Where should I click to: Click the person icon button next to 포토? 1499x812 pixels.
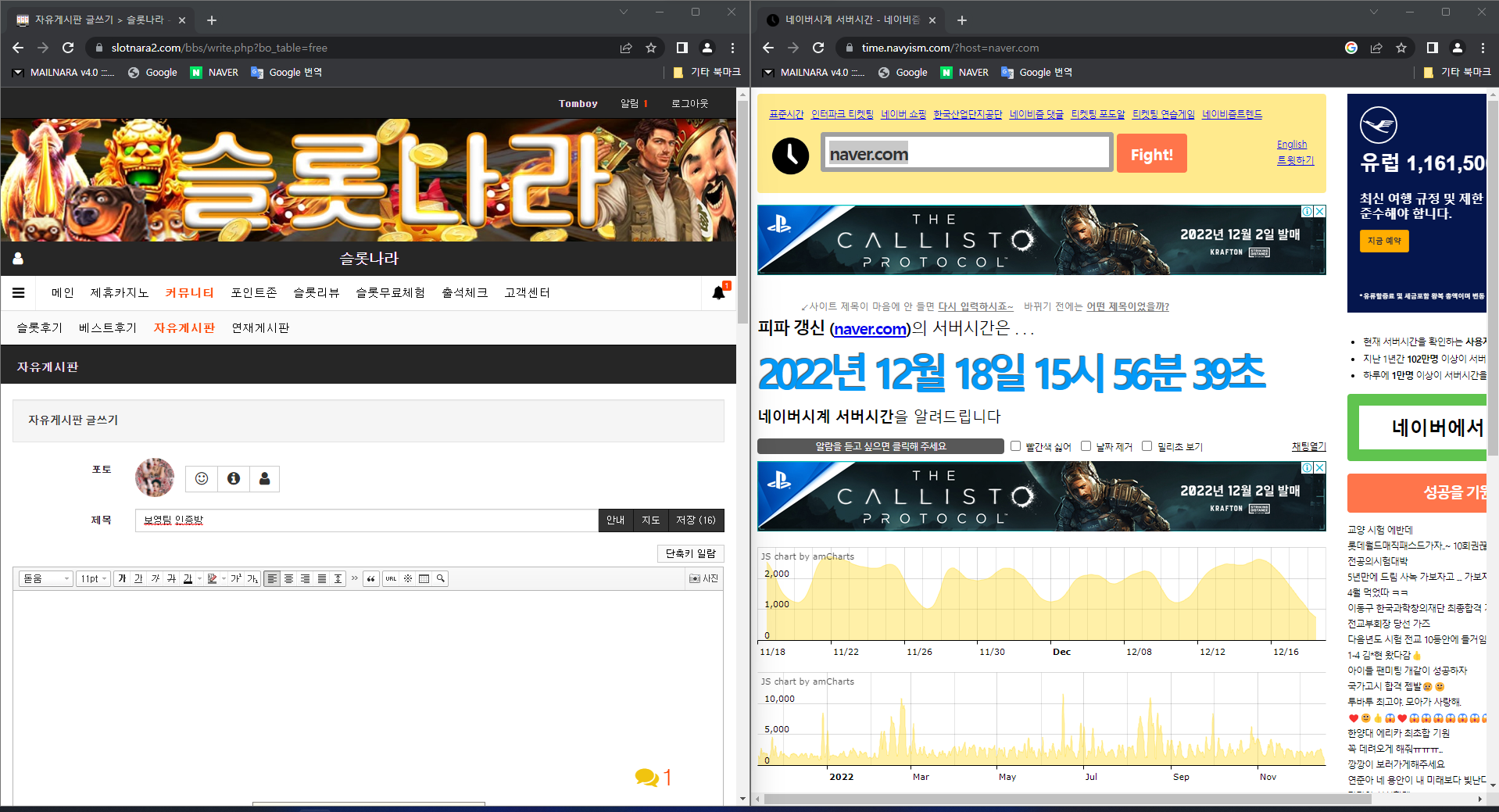(x=264, y=478)
